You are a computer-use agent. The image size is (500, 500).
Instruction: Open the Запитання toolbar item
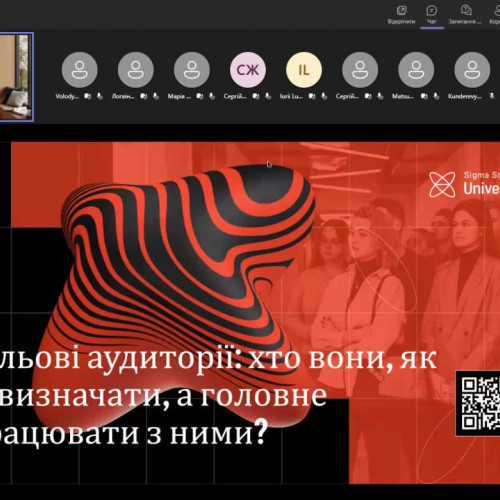[x=465, y=15]
